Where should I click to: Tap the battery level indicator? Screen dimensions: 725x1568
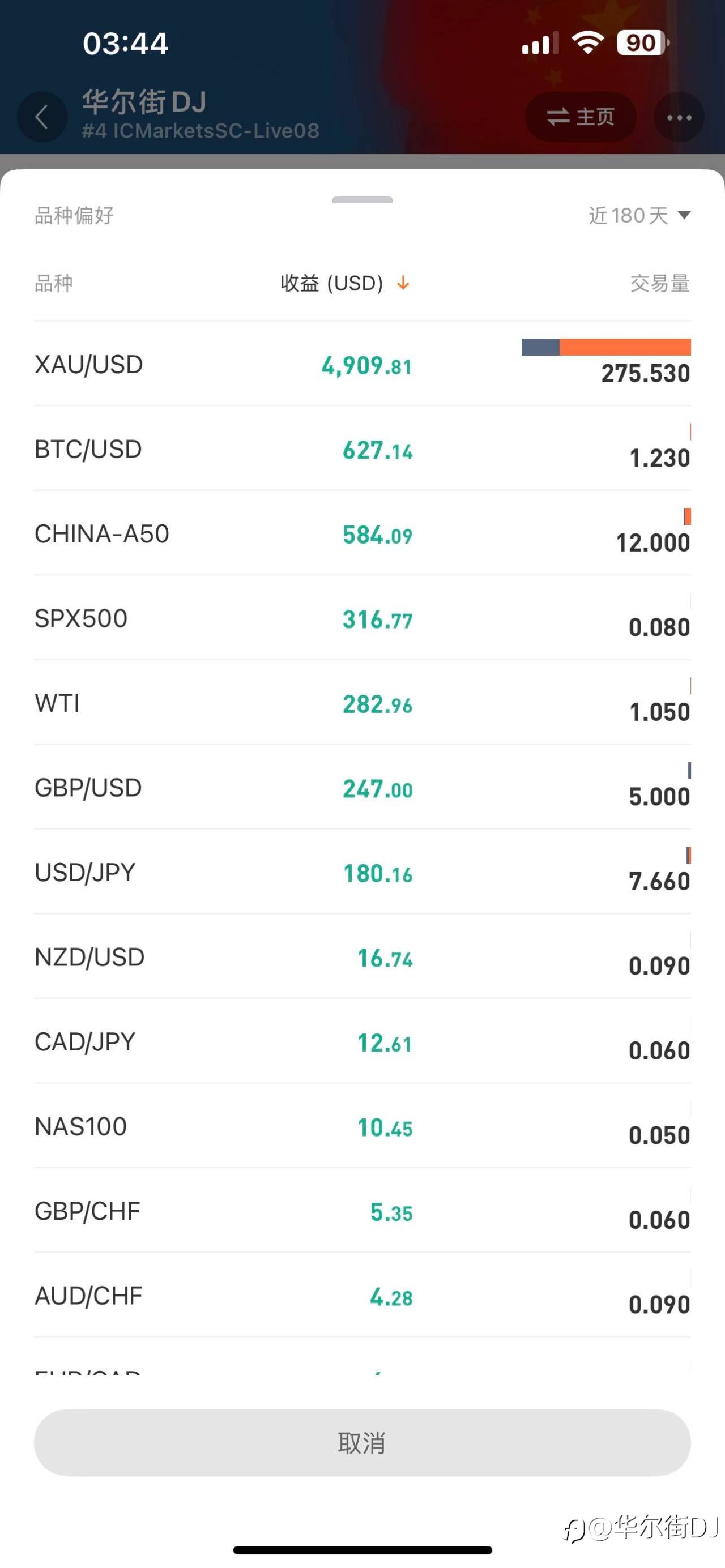pyautogui.click(x=642, y=43)
